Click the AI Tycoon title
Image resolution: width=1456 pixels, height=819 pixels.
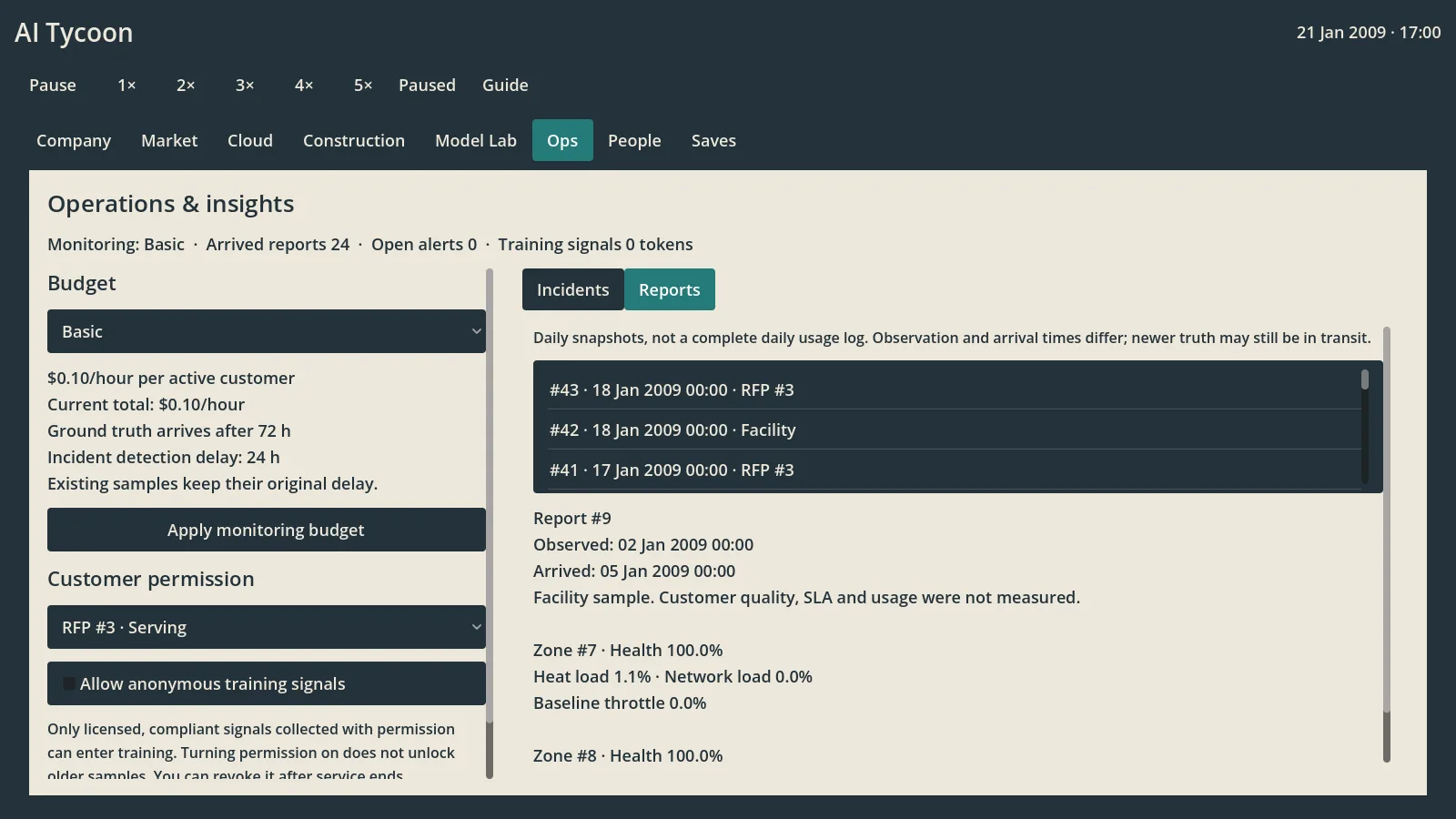point(74,33)
